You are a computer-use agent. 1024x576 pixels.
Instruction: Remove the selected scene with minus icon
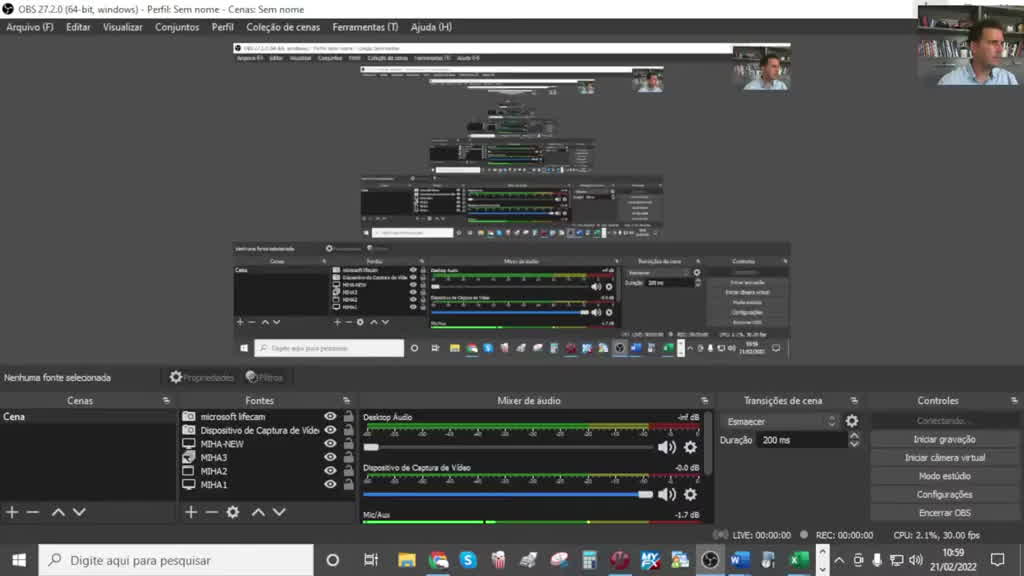[x=33, y=512]
